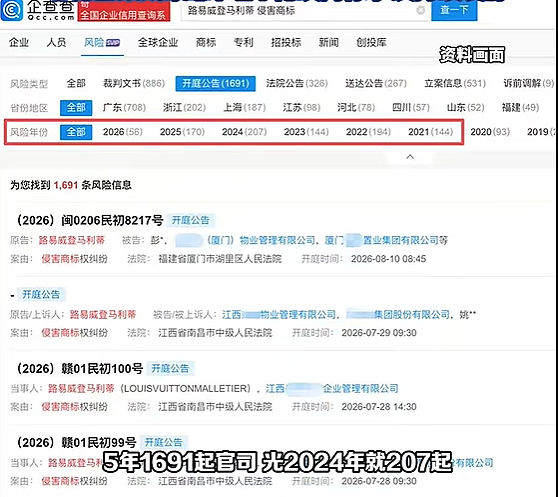
Task: Open case (2026)闽0206民初8217号
Action: tap(90, 220)
